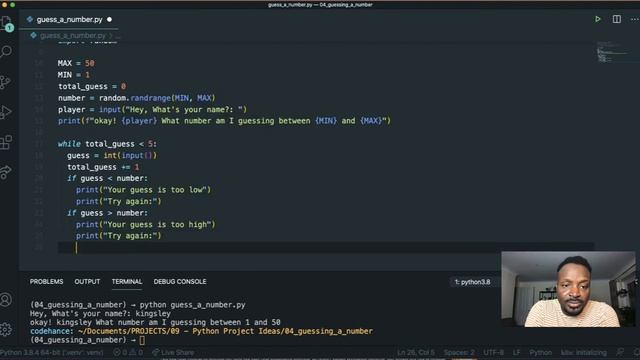Click 'if guess > number:' line
640x360 pixels.
(x=107, y=213)
